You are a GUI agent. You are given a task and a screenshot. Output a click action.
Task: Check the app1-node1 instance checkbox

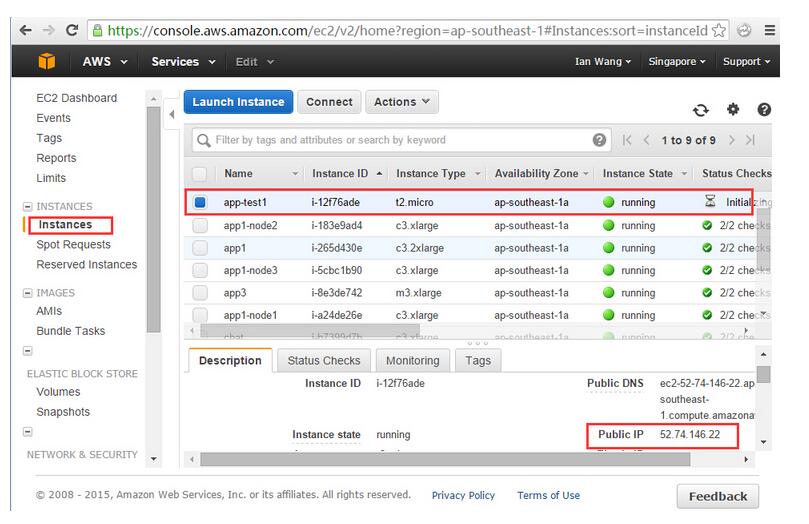pyautogui.click(x=200, y=315)
